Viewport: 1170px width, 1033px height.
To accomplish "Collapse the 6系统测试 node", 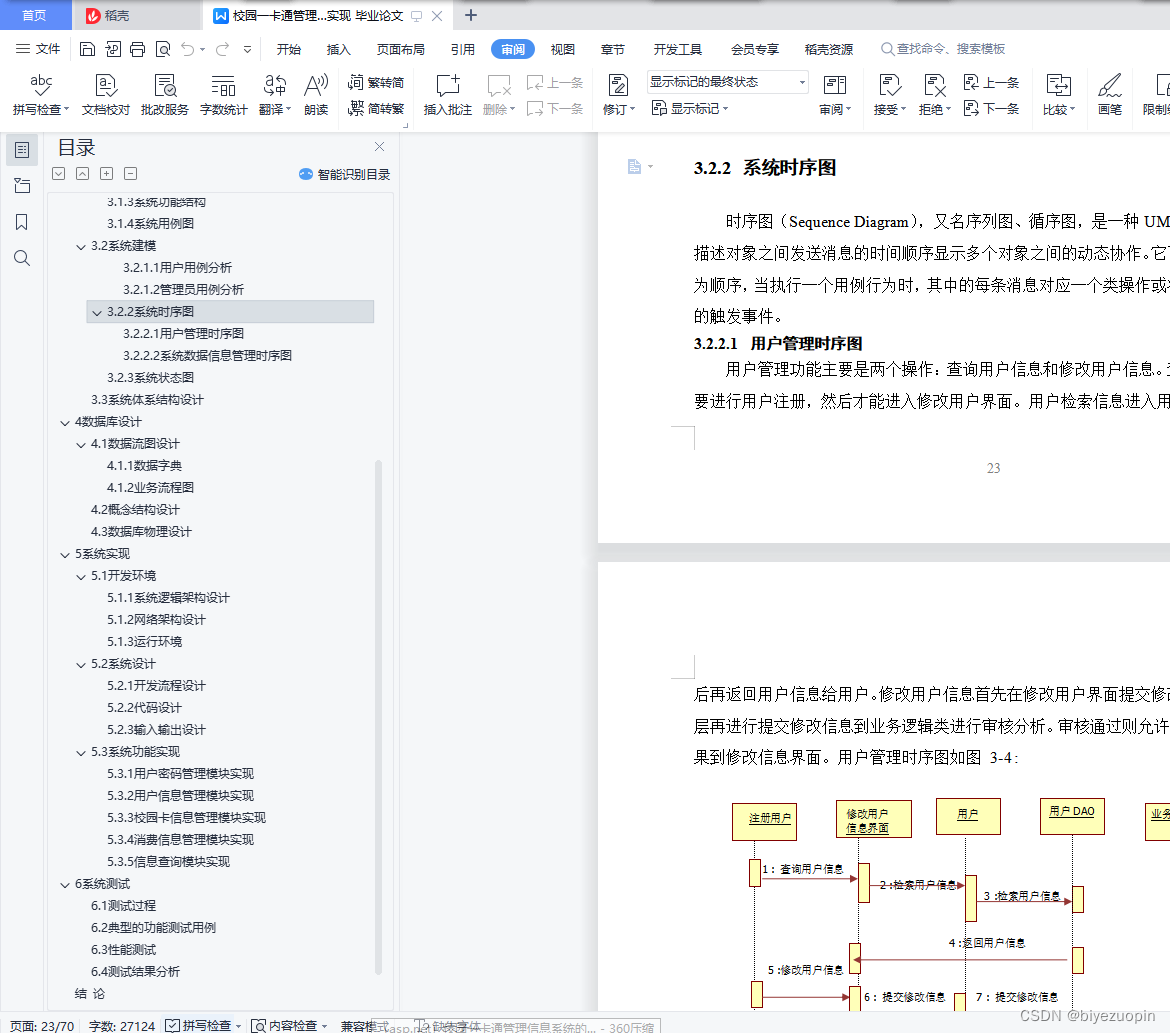I will (65, 884).
